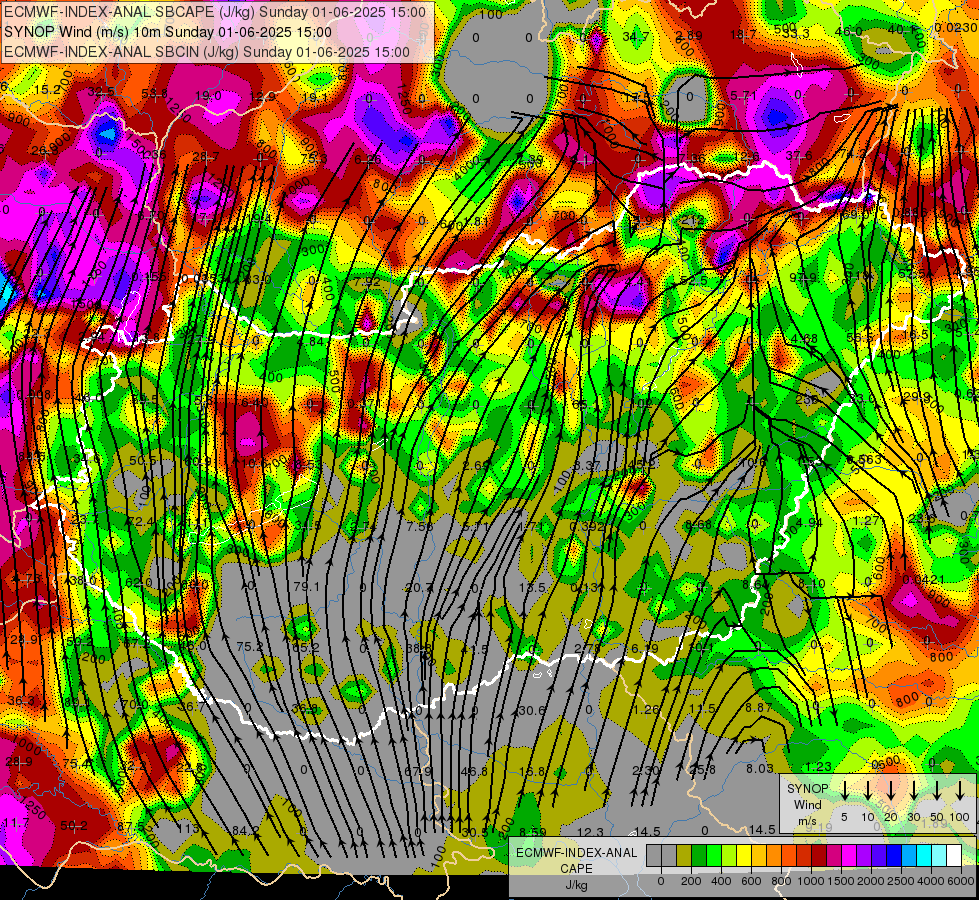Select the white swatch ending the CAPE scale
Screen dimensions: 979x900
point(953,856)
